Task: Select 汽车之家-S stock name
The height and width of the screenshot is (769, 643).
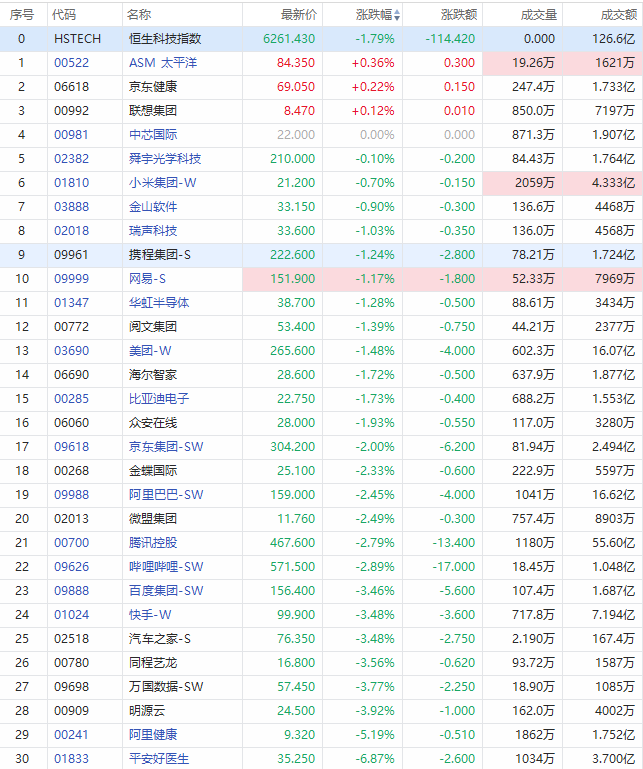Action: 160,640
